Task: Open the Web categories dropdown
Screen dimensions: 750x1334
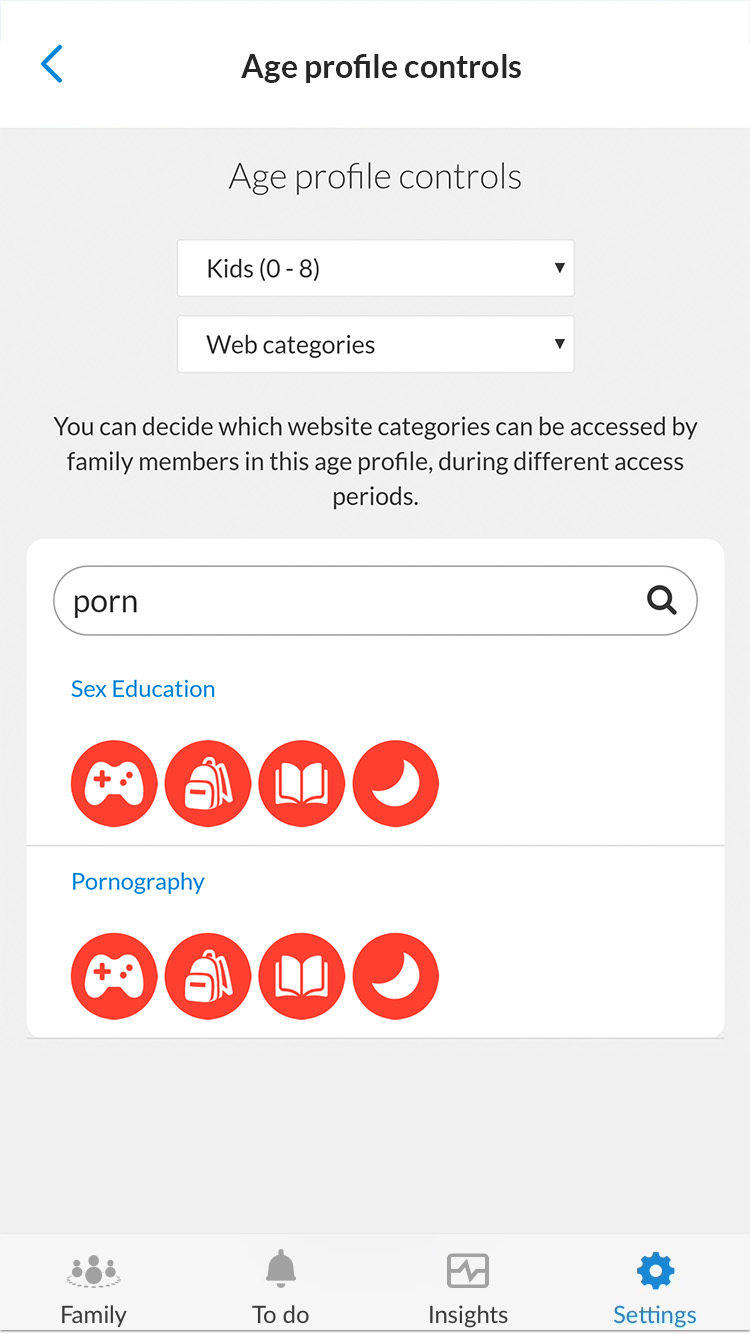Action: (376, 344)
